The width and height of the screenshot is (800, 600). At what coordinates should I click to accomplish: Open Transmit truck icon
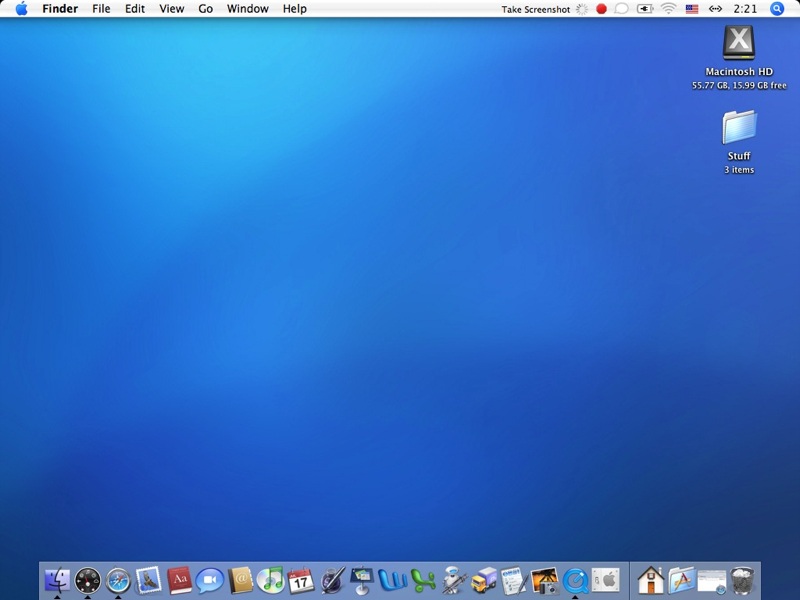coord(484,580)
